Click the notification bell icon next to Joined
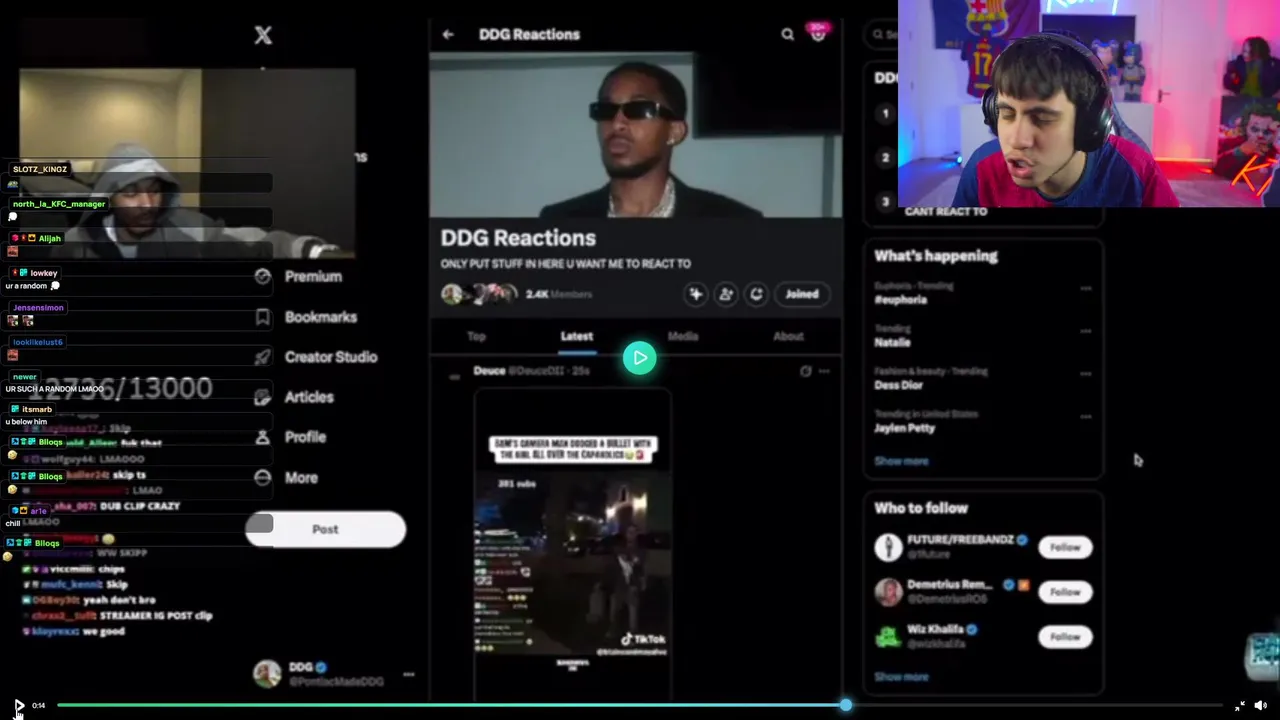This screenshot has width=1280, height=720. point(756,294)
